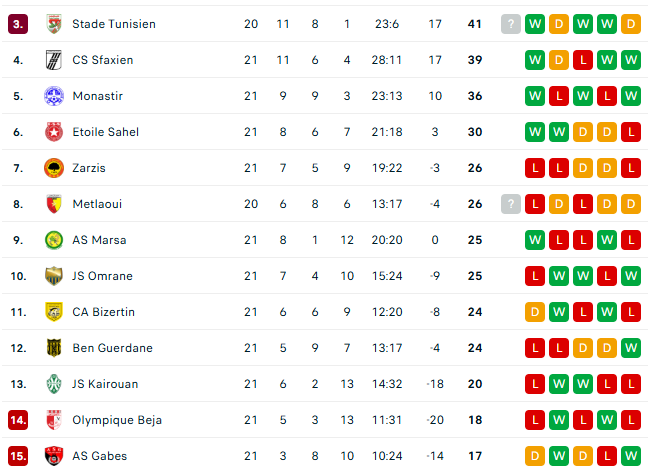Click the Ben Guerdane club crest
The width and height of the screenshot is (648, 470).
coord(54,348)
